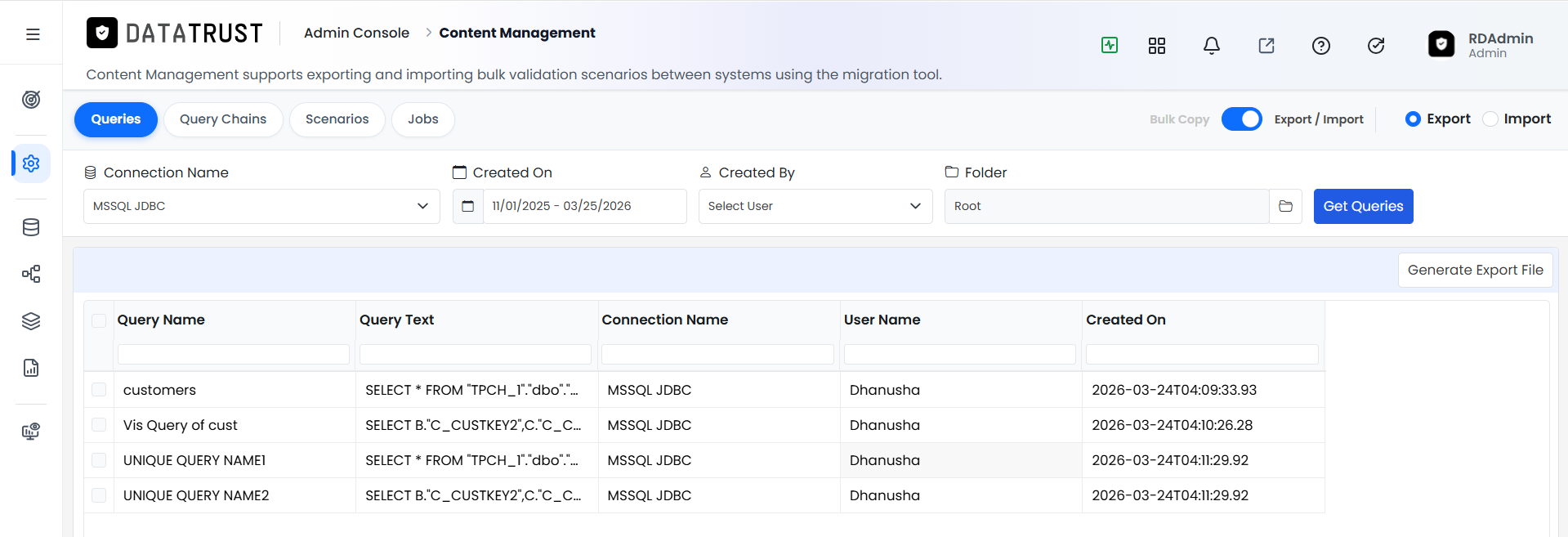Screen dimensions: 1568x537
Task: Click Dhanusha in UNIQUE QUERY NAME1 row
Action: [884, 460]
